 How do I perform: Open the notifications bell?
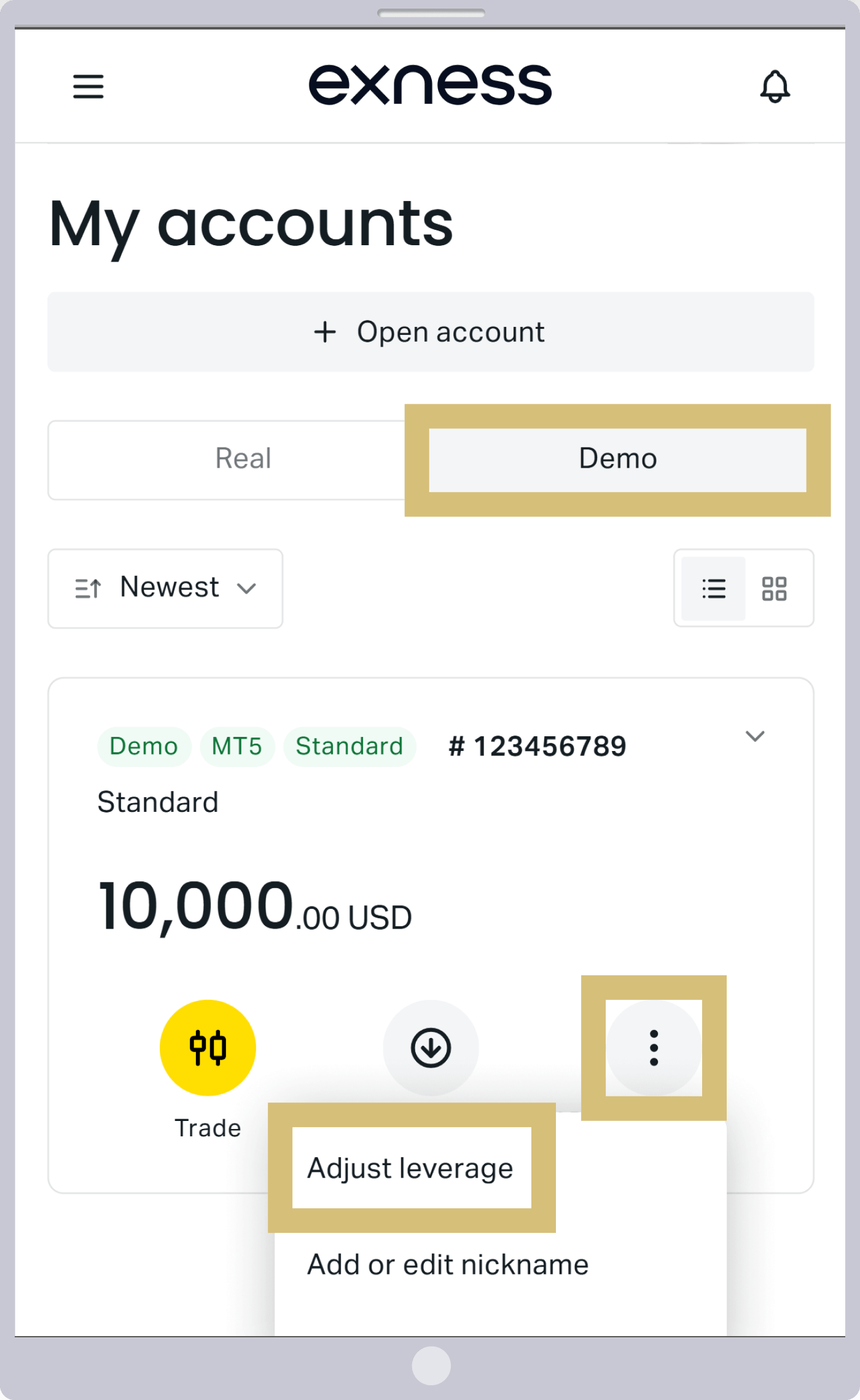click(x=775, y=86)
